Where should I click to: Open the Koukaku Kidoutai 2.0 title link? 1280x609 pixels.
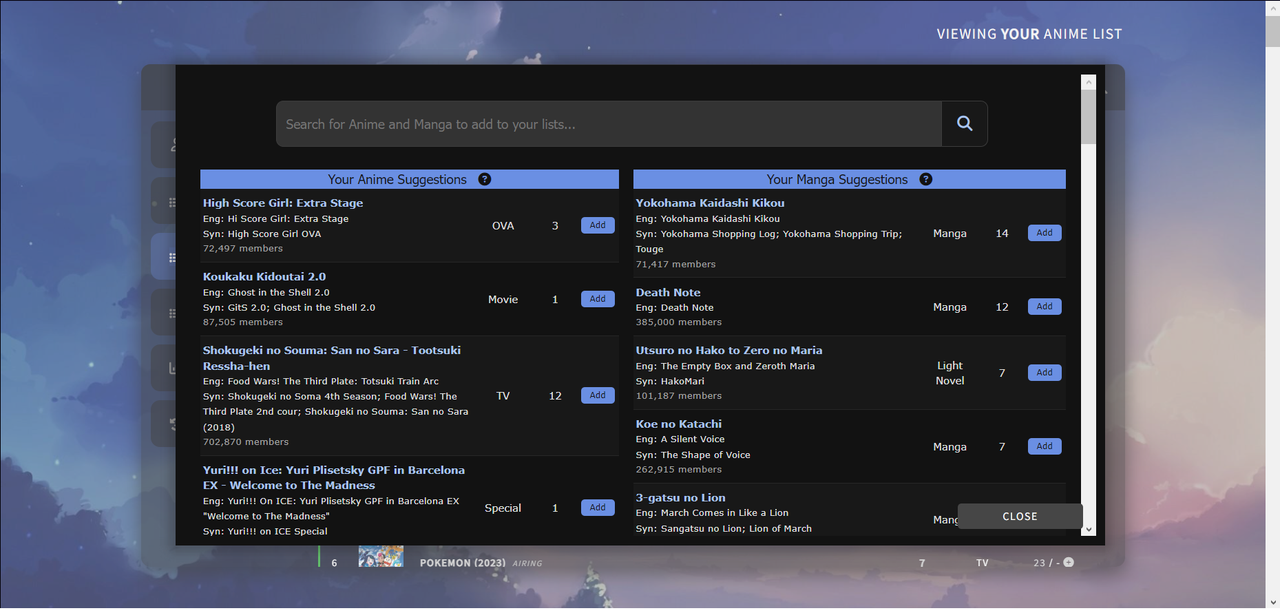click(x=264, y=277)
